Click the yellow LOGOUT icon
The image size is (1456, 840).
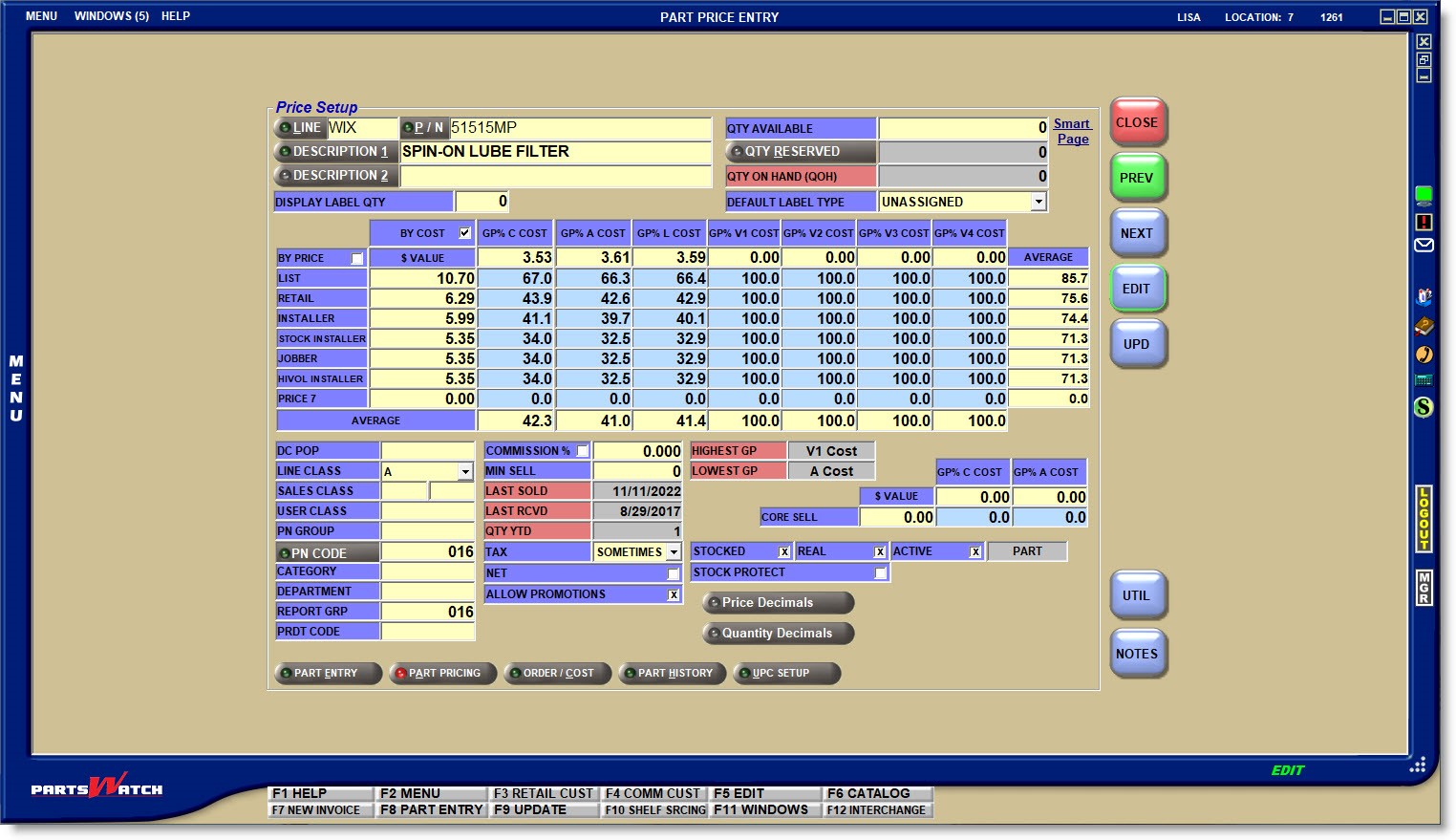click(x=1424, y=519)
